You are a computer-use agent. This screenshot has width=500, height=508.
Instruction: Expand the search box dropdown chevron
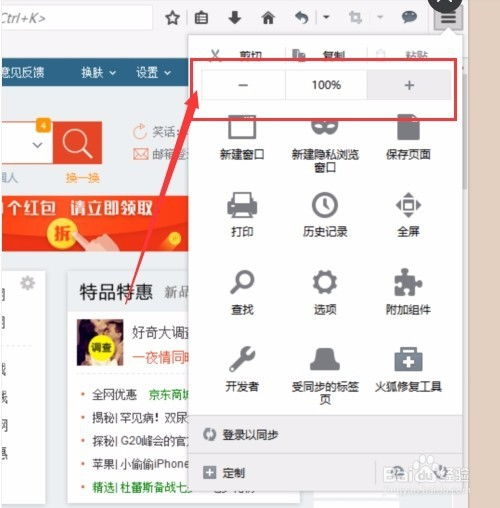tap(37, 145)
